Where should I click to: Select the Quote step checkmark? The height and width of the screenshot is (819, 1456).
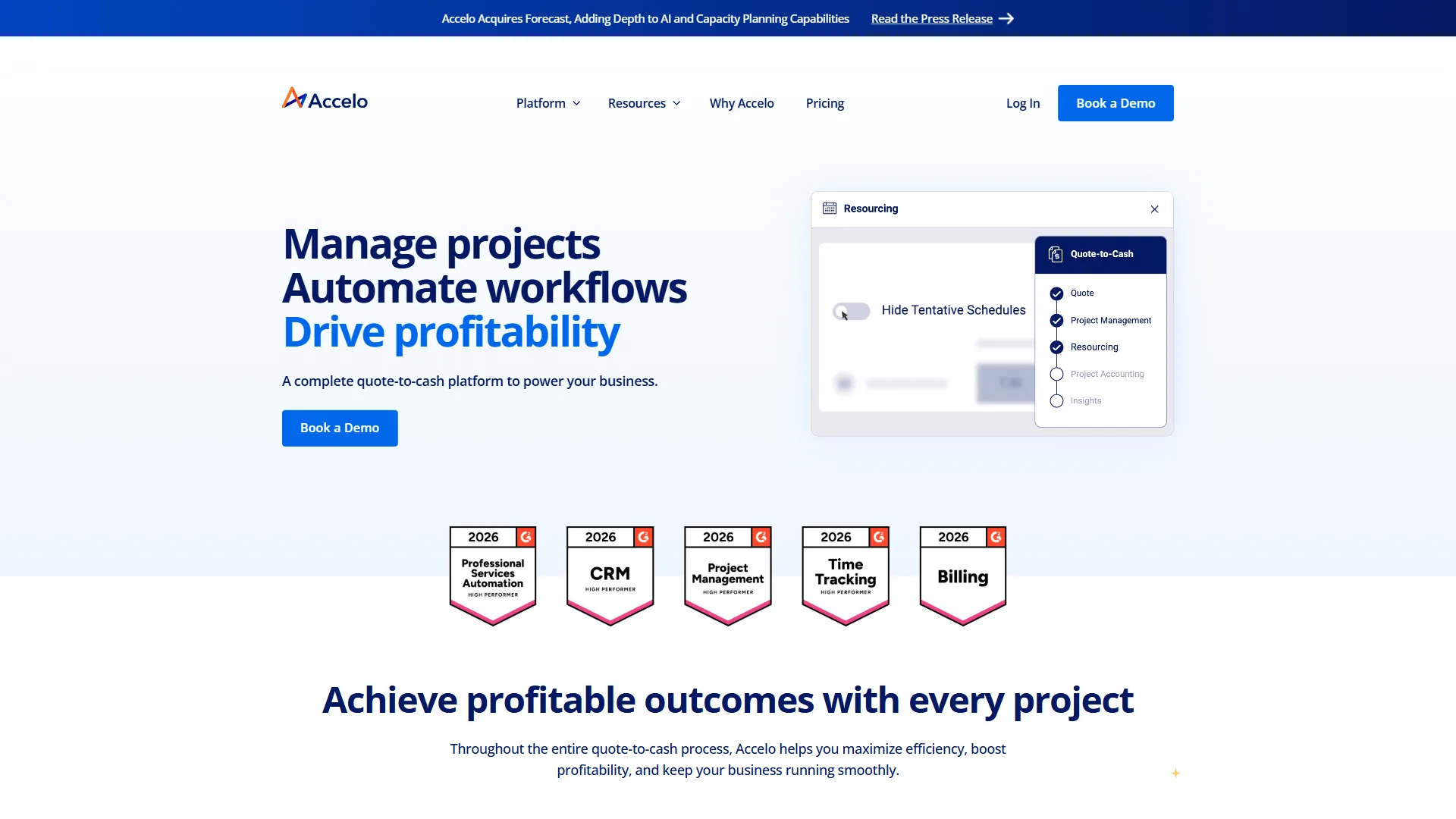1056,293
